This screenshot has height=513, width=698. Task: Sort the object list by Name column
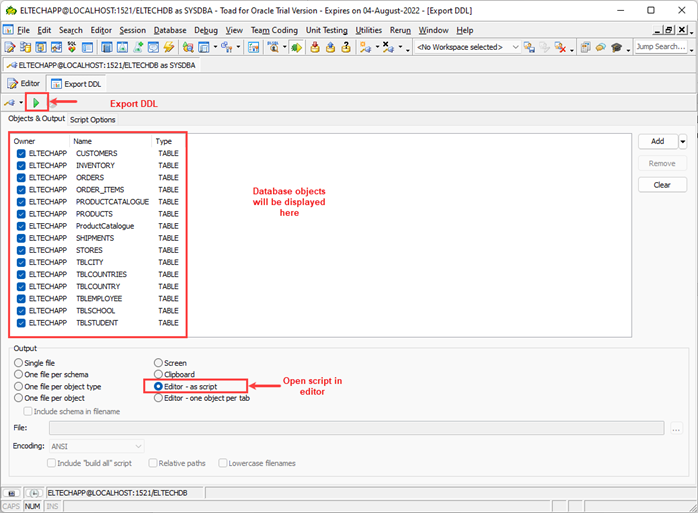[x=110, y=141]
